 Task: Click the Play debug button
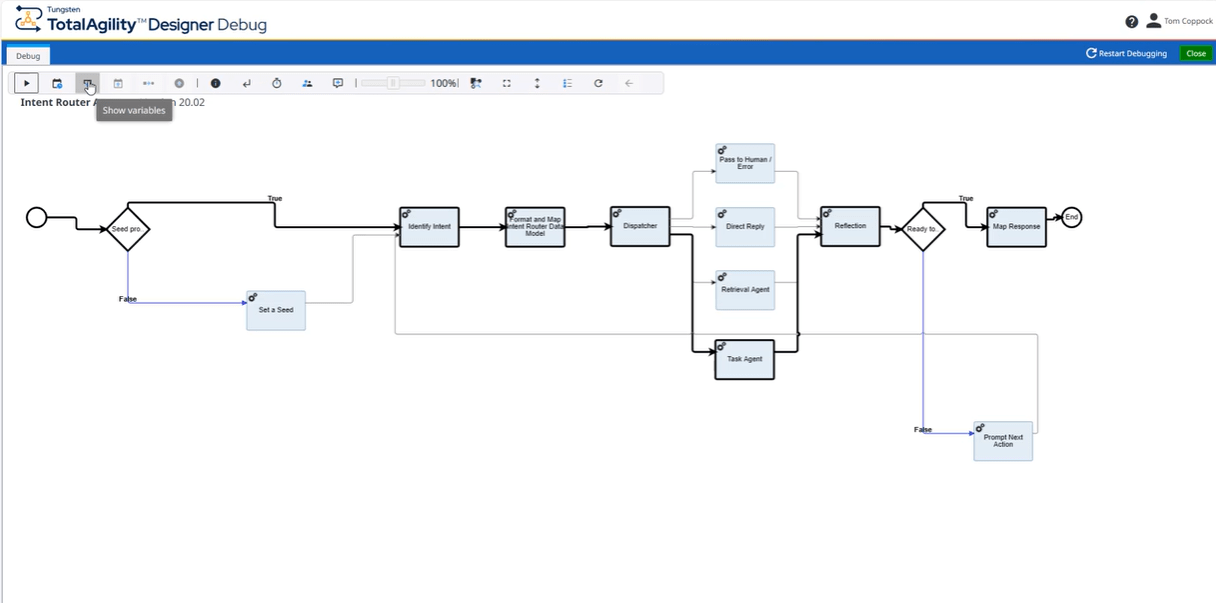click(27, 83)
